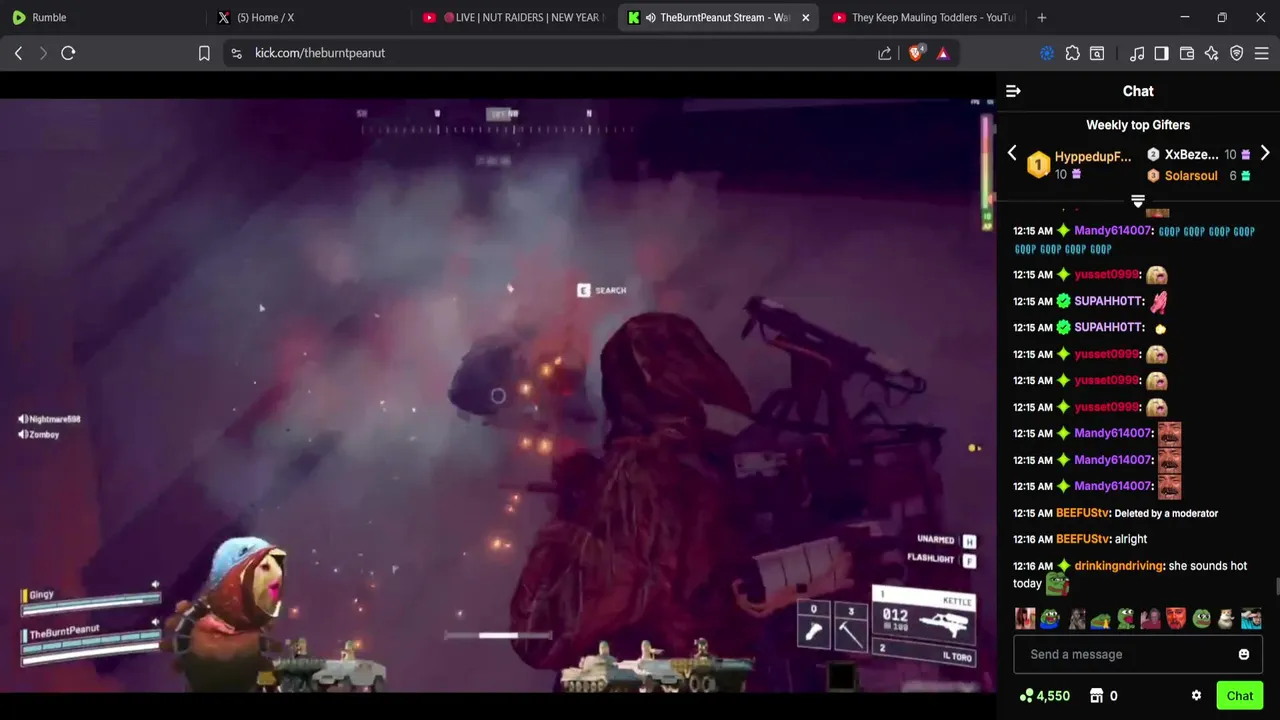The width and height of the screenshot is (1280, 720).
Task: Click the share page icon in address bar
Action: pos(885,53)
